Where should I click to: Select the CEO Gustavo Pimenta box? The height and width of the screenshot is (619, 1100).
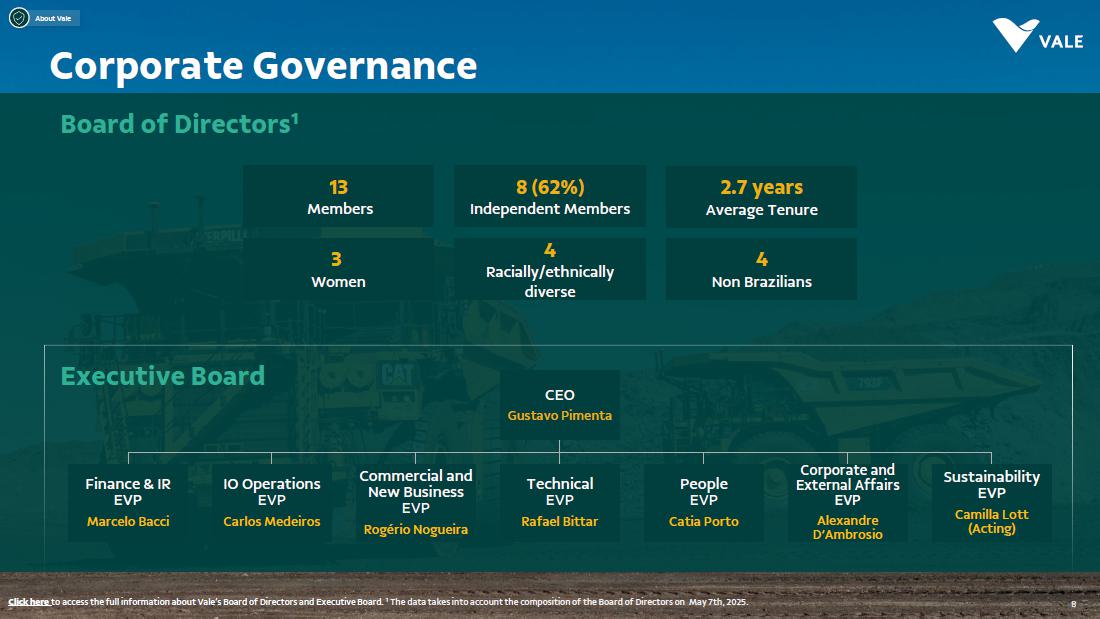(x=559, y=405)
